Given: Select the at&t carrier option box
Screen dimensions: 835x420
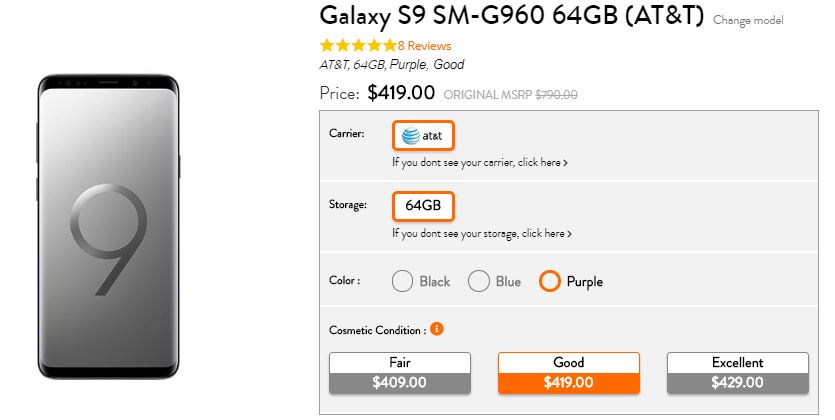Looking at the screenshot, I should coord(423,135).
